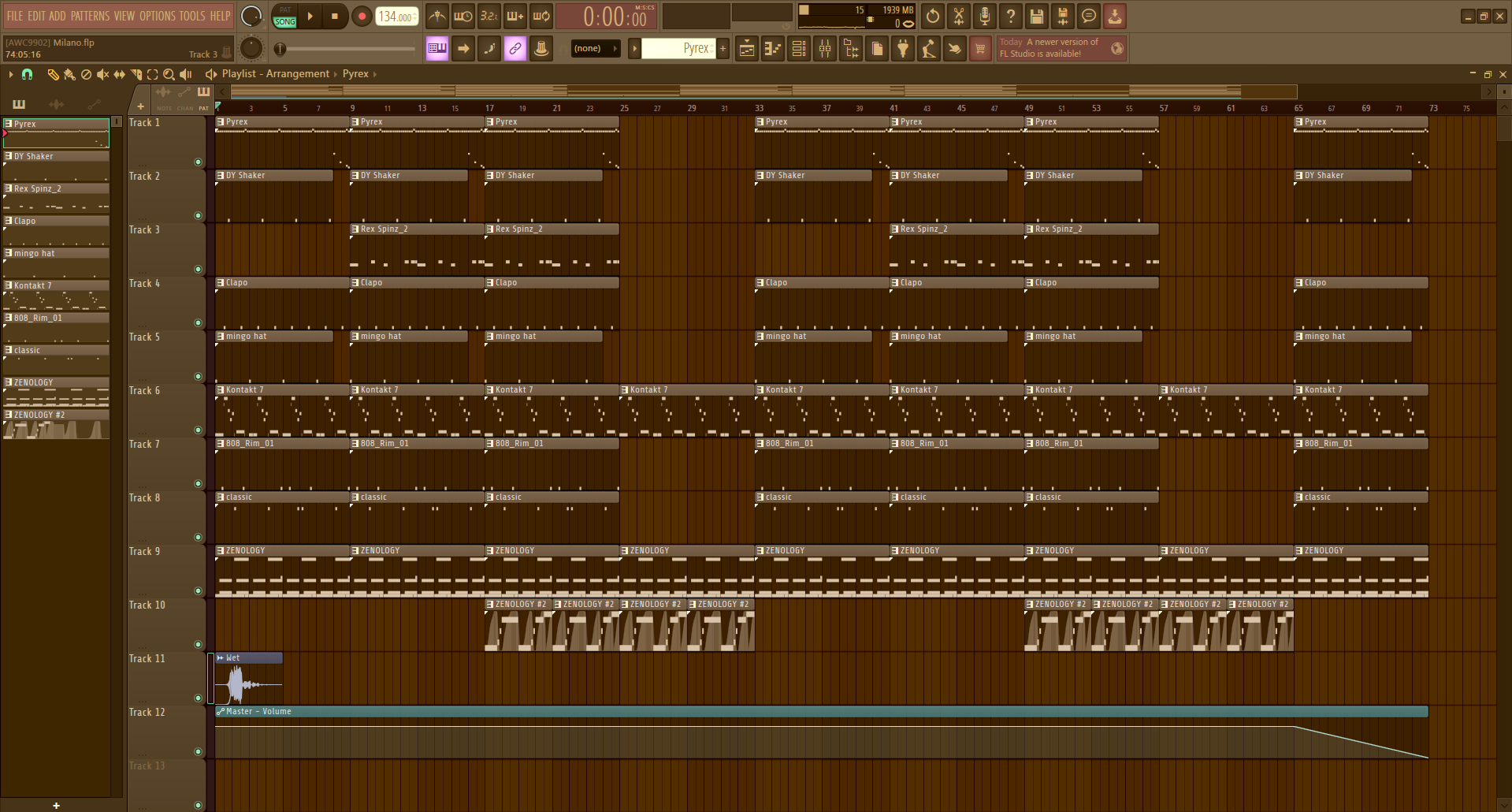Open the Piano roll view icon
Viewport: 1512px width, 812px height.
coord(773,49)
